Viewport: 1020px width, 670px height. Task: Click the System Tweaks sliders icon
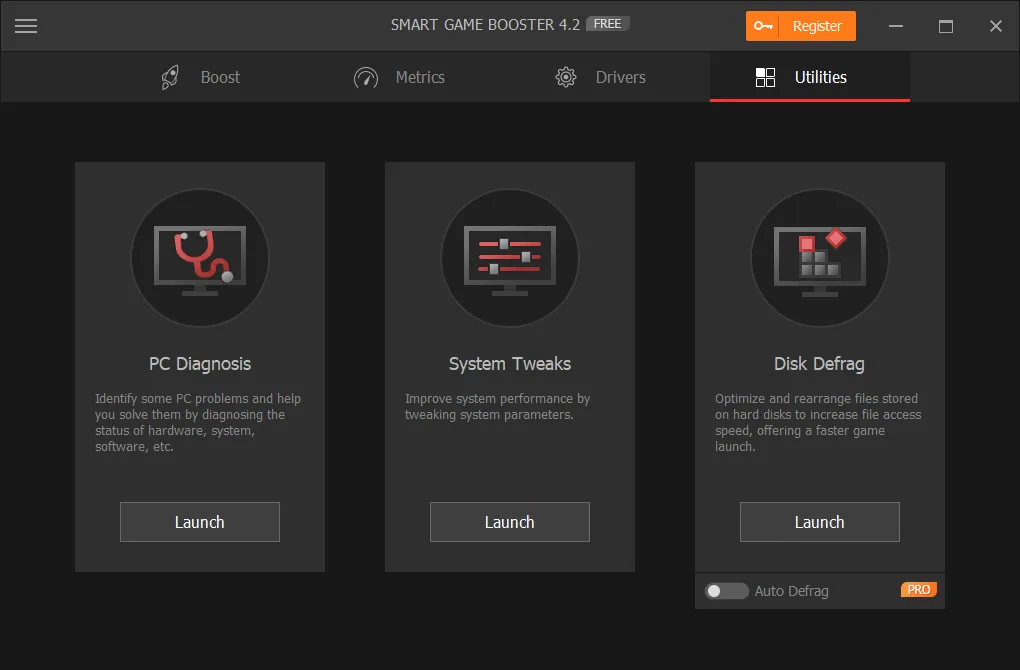(509, 257)
